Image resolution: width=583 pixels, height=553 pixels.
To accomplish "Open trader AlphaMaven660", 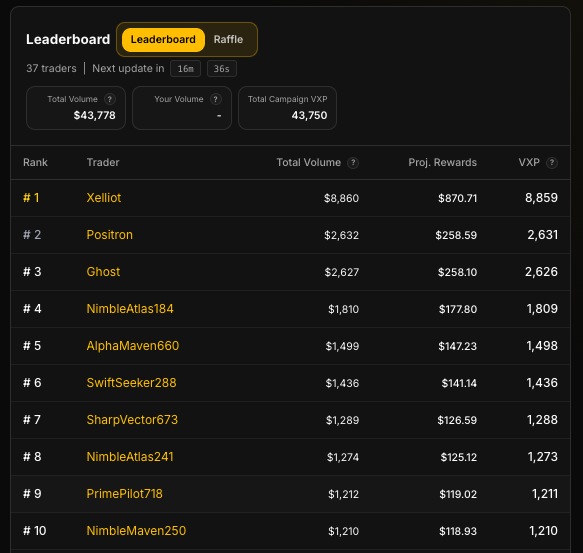I will click(132, 346).
